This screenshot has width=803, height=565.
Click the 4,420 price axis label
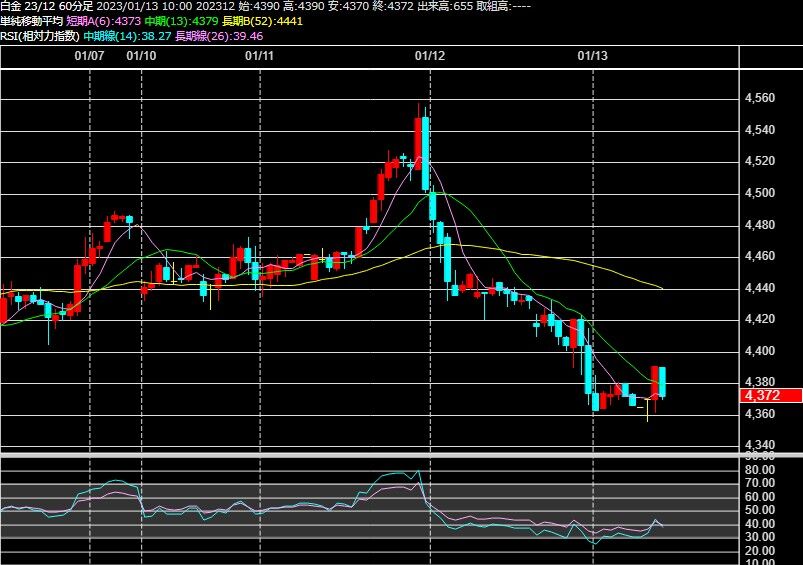pos(760,319)
